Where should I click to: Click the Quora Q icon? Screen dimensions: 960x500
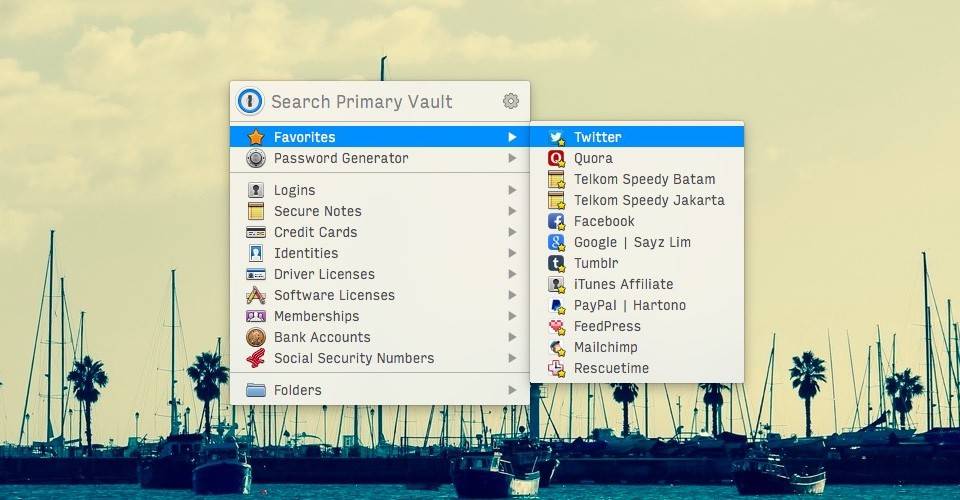pos(556,159)
